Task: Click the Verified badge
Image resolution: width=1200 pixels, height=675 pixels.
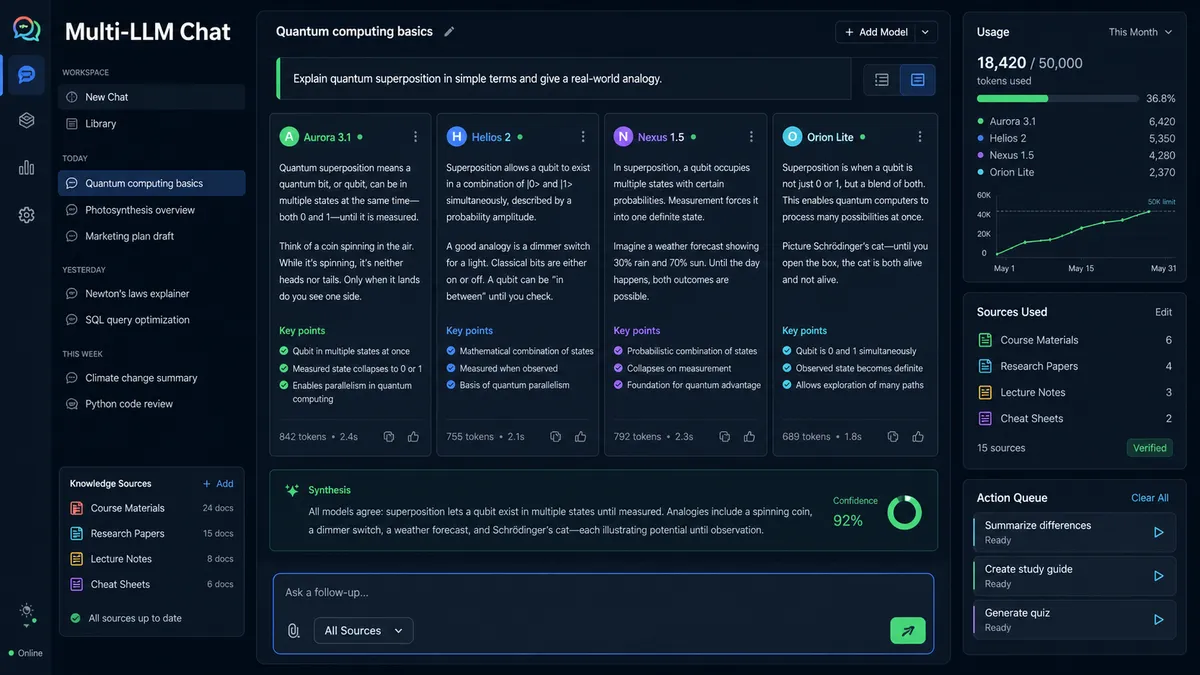Action: click(1150, 448)
